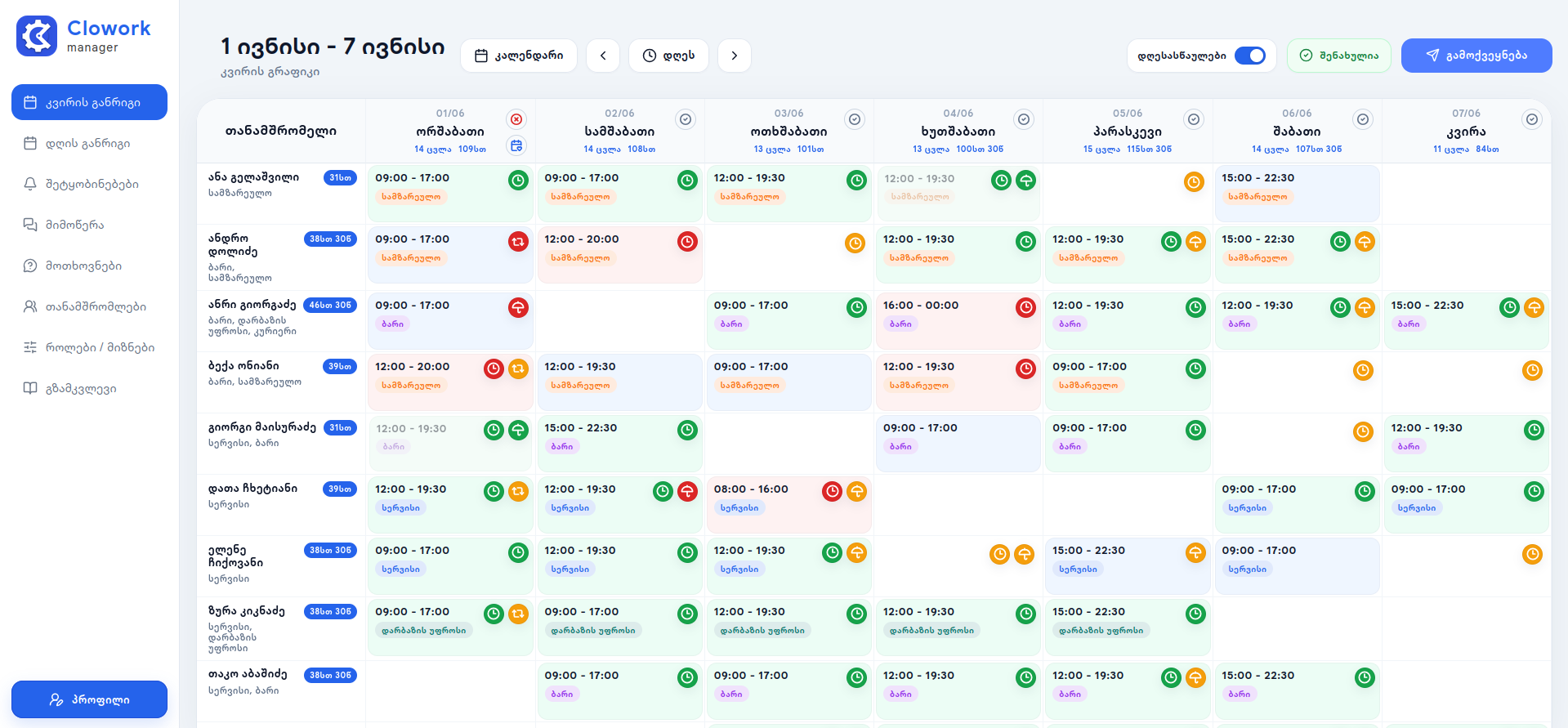Click orange clock in ანდრო დოლიძე 03/06 cell
The height and width of the screenshot is (728, 1568).
pos(855,243)
